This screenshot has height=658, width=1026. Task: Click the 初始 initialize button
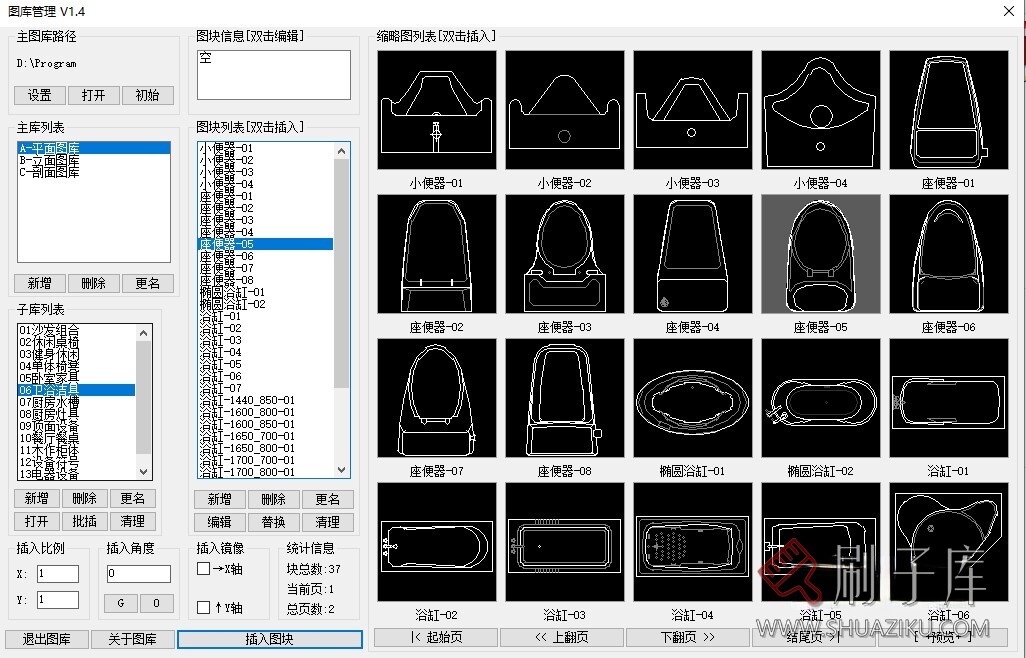[x=147, y=95]
